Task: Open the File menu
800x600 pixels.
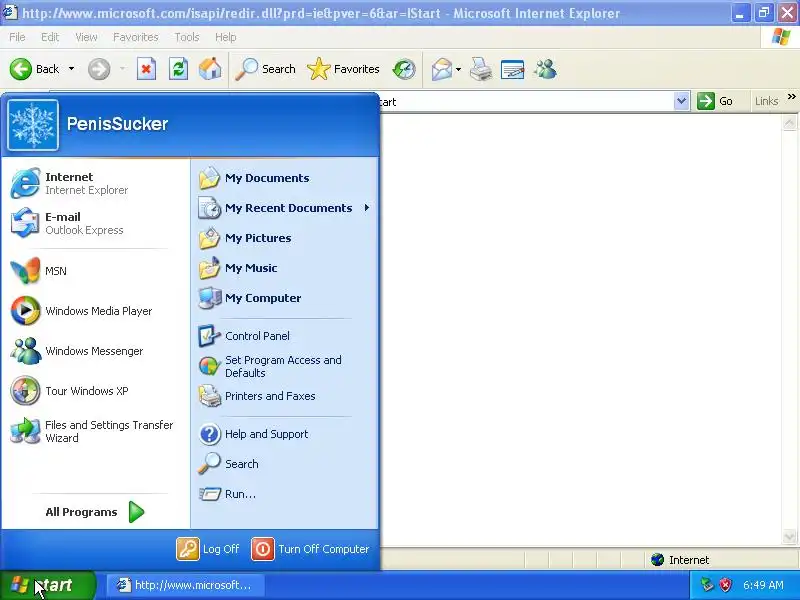Action: (17, 37)
